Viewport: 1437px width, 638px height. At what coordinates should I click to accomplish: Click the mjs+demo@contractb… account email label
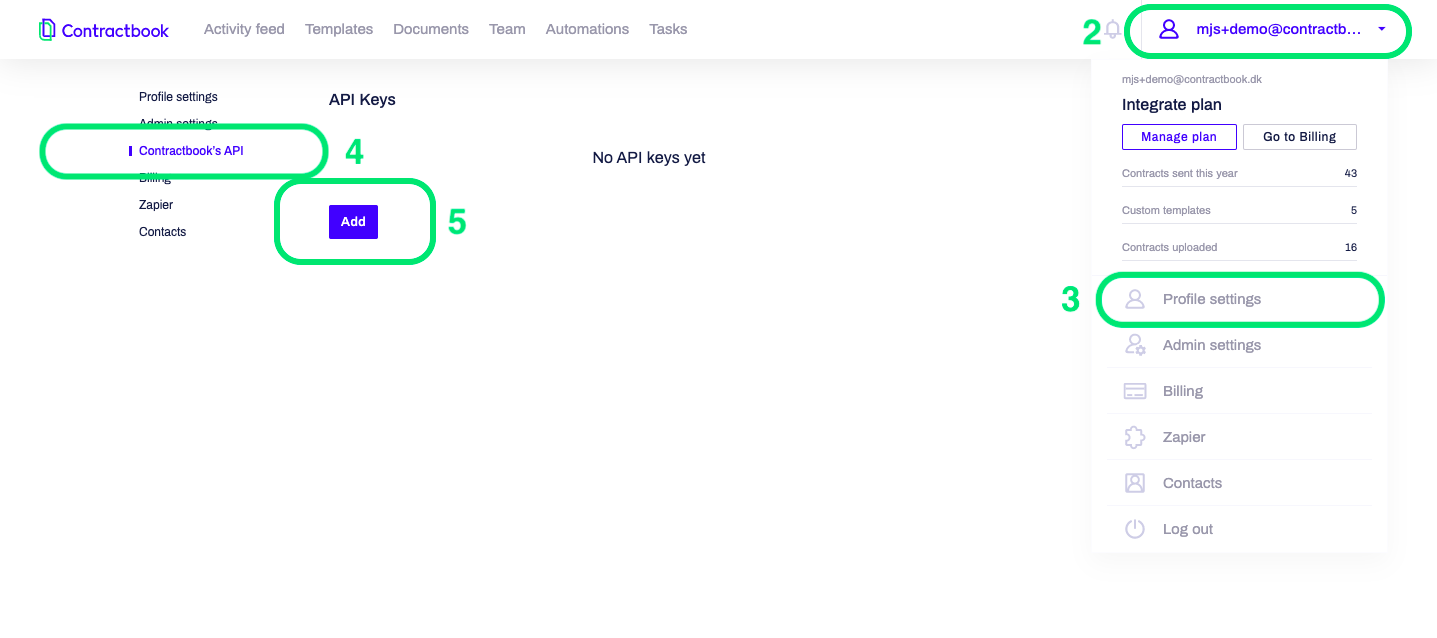click(x=1279, y=29)
